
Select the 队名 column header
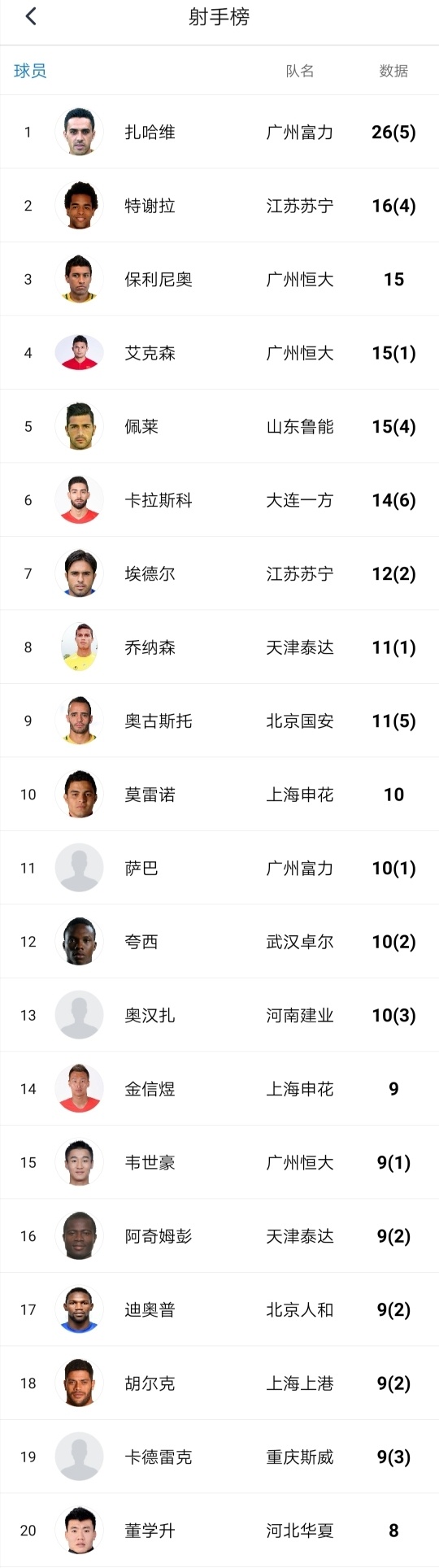(x=300, y=71)
